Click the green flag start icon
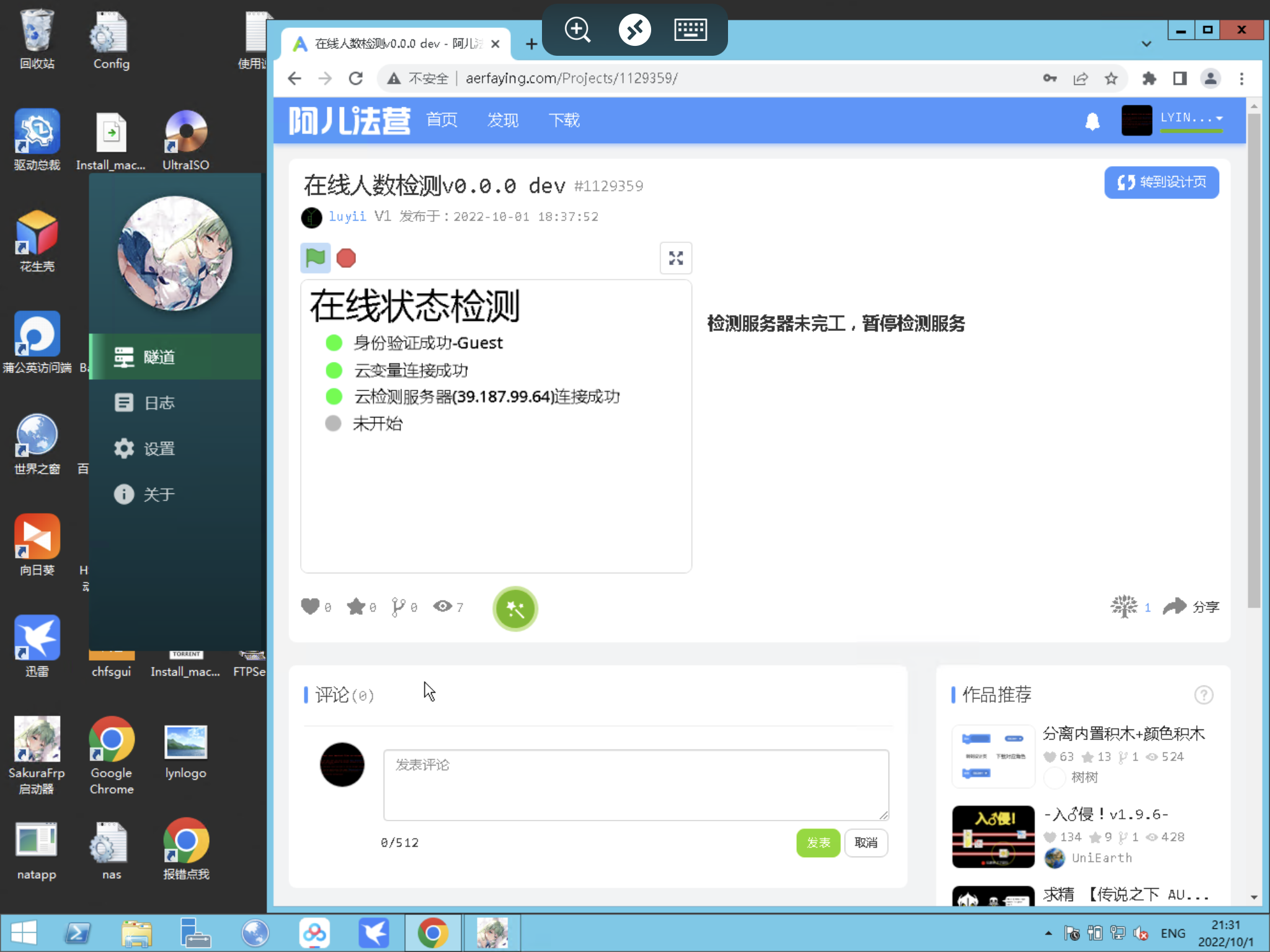 tap(315, 257)
